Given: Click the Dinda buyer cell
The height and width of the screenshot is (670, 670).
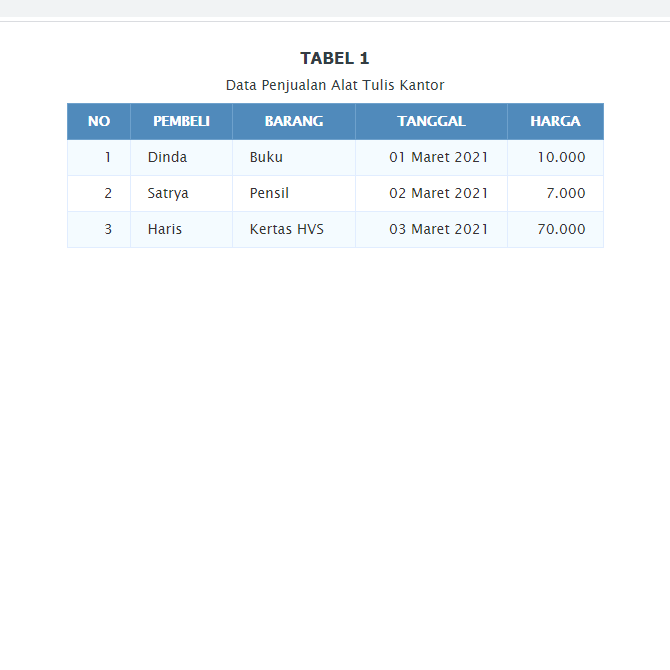Looking at the screenshot, I should coord(182,158).
